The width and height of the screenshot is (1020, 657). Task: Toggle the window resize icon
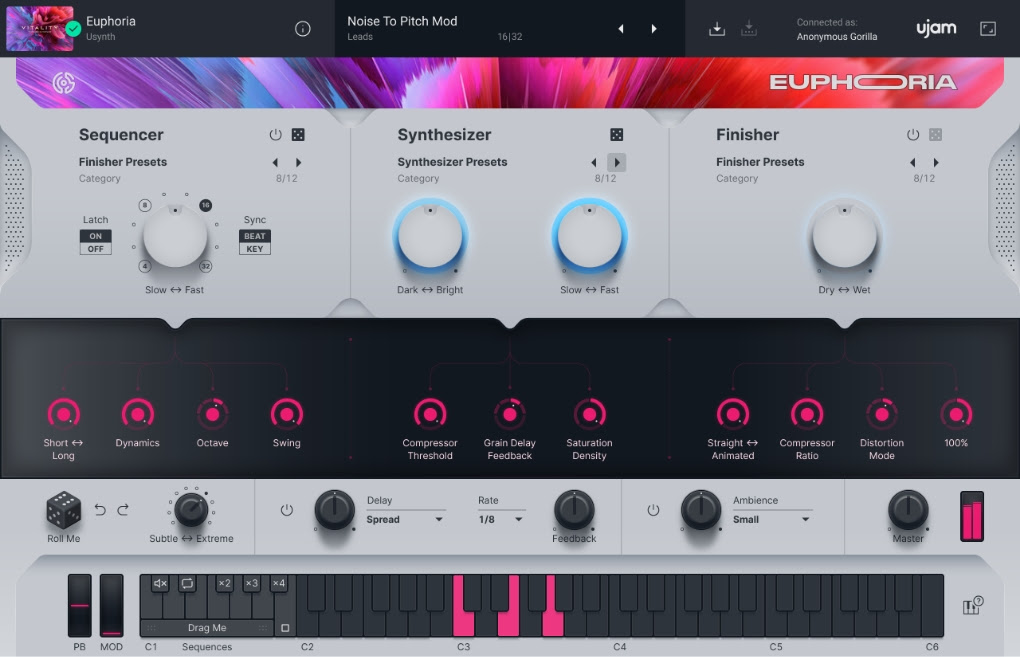click(987, 29)
